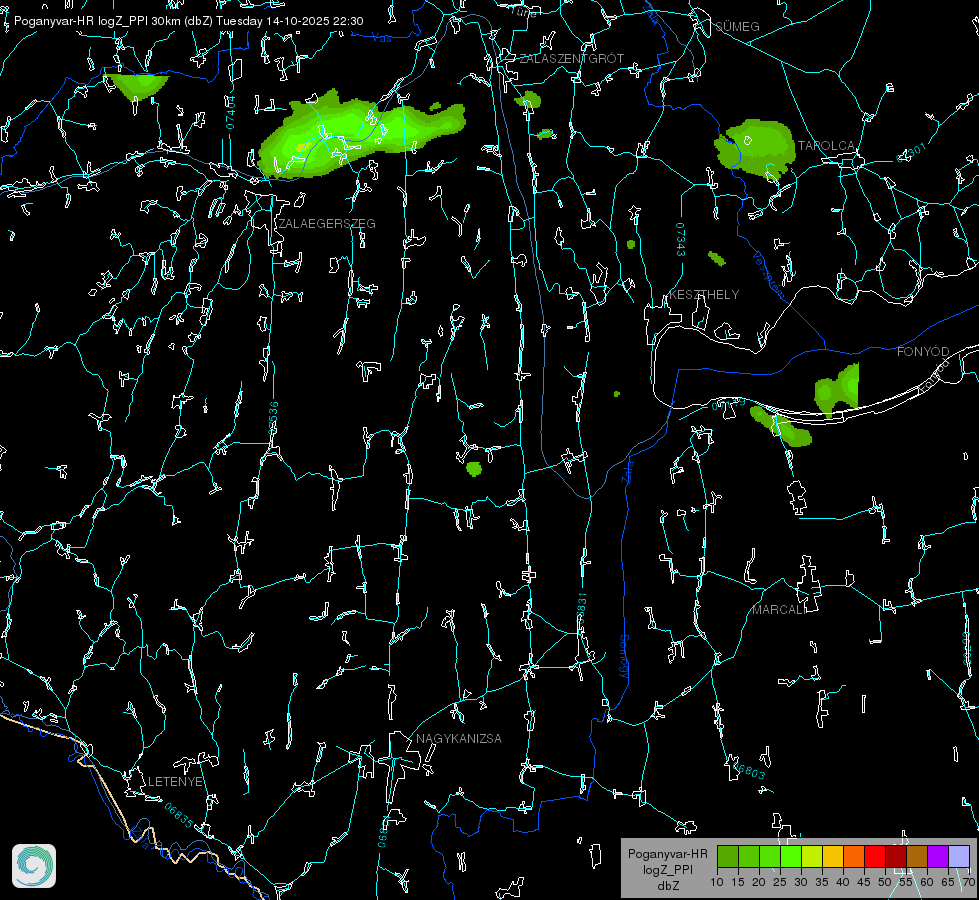Select the 50–55 dBZ dark red swatch
The image size is (979, 900).
click(x=896, y=856)
